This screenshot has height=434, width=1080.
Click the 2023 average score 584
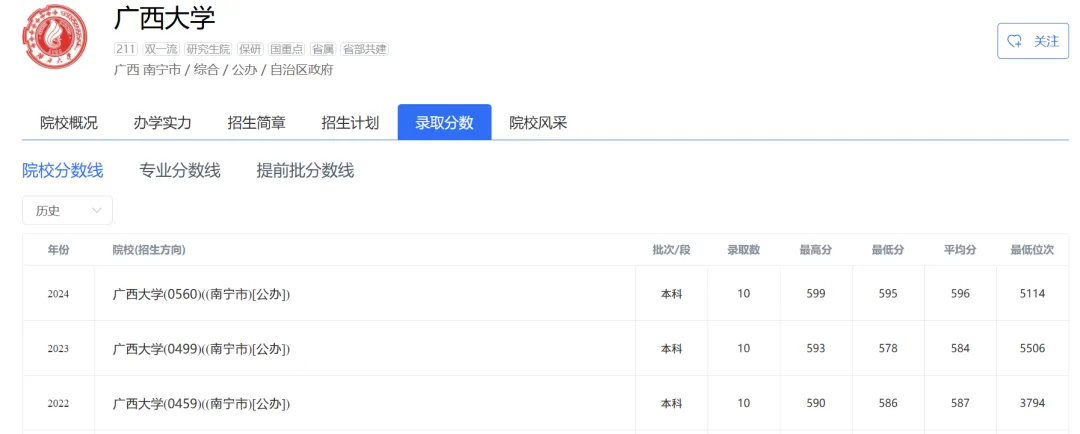[x=960, y=349]
